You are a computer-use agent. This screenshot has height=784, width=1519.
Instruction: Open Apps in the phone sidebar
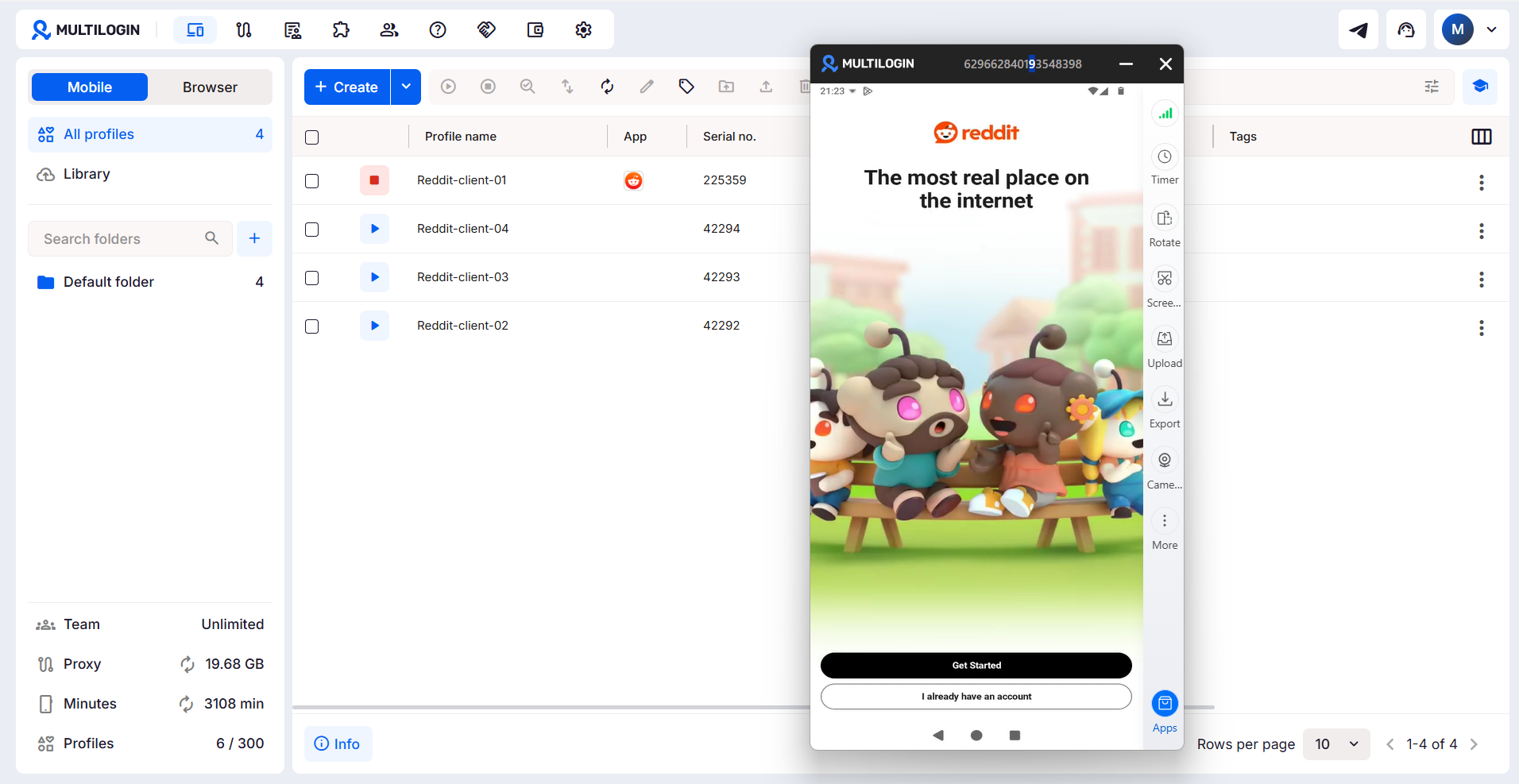click(x=1165, y=712)
